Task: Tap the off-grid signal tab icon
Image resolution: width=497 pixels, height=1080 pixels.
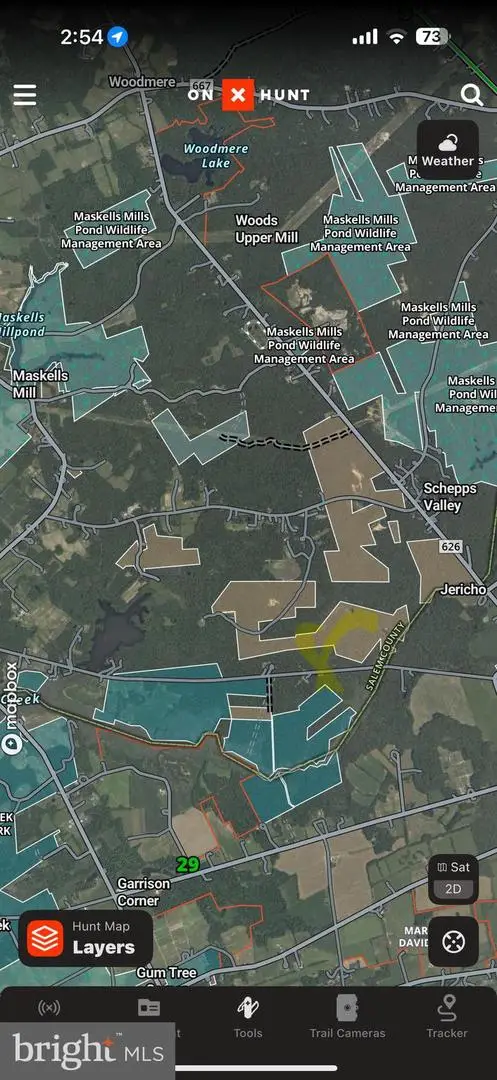Action: coord(49,1008)
